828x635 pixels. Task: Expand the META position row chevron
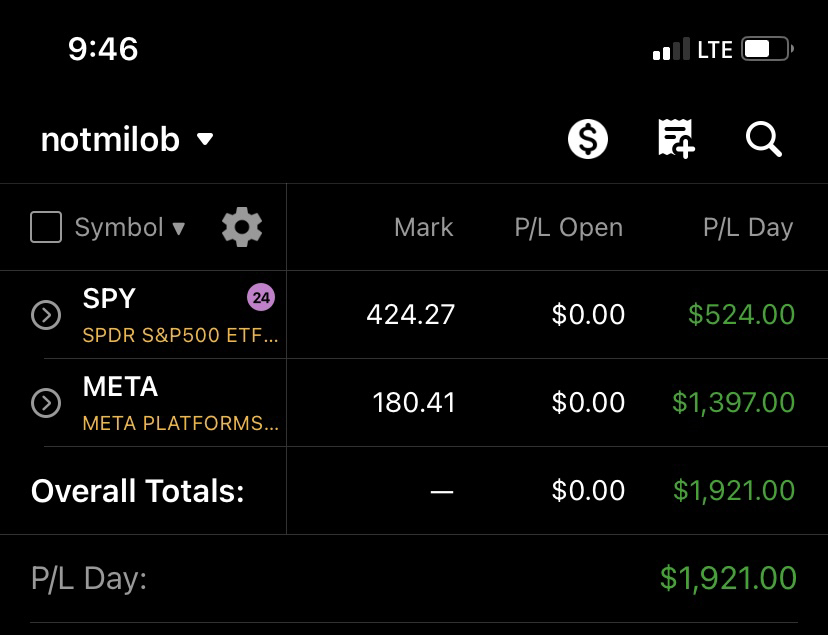(x=46, y=403)
